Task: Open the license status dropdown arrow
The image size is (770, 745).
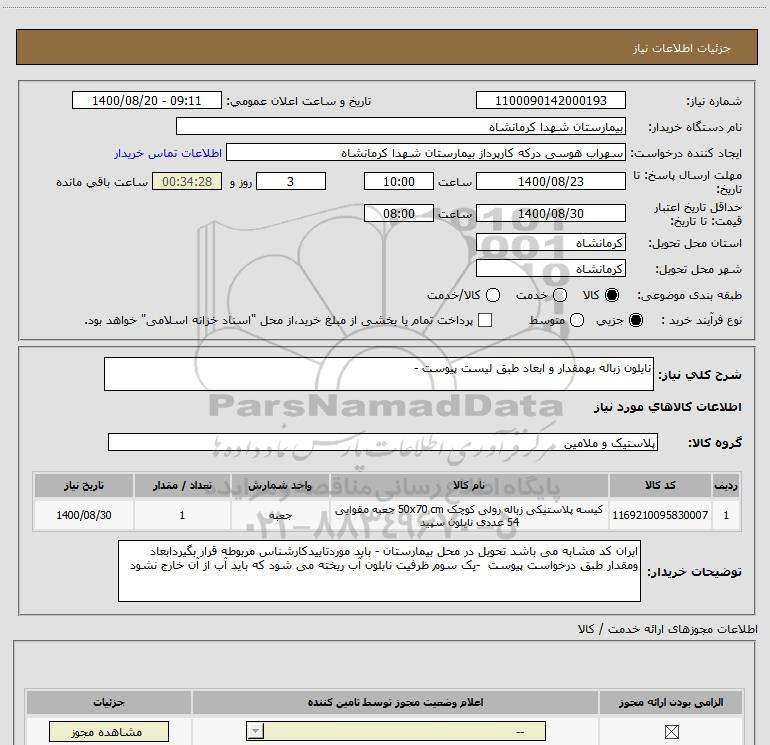Action: (x=255, y=731)
